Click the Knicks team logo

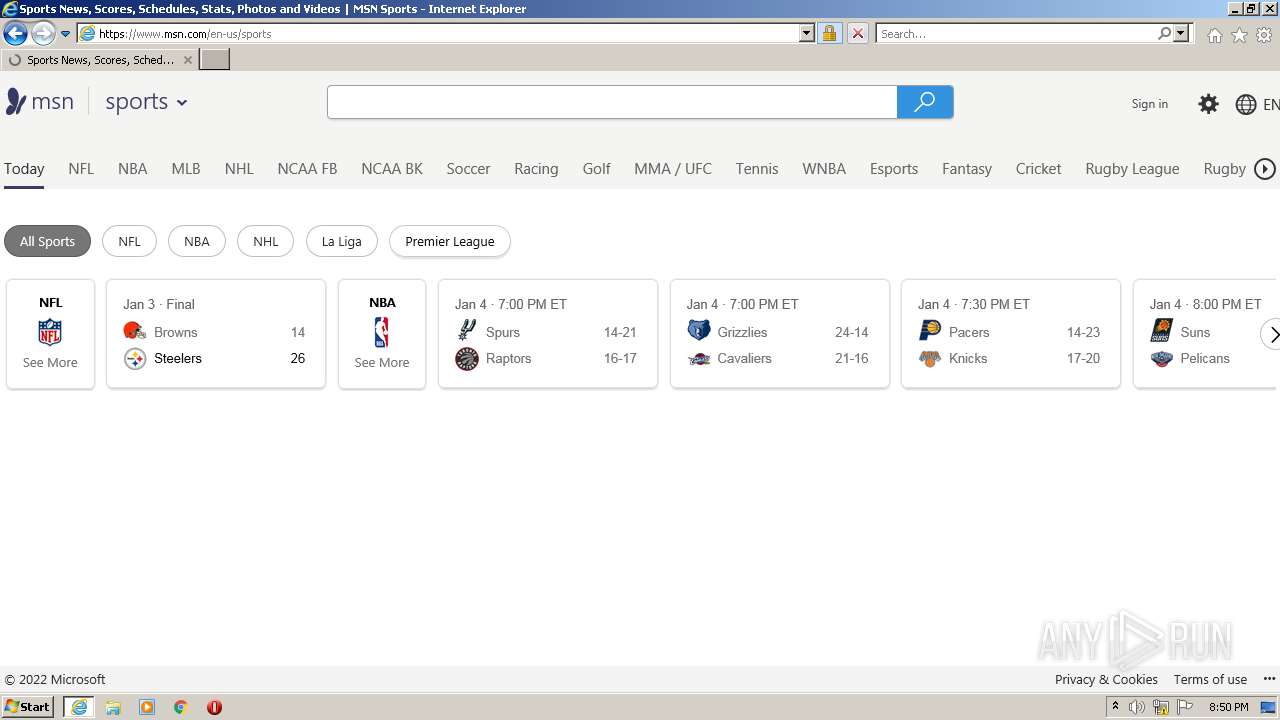coord(930,358)
